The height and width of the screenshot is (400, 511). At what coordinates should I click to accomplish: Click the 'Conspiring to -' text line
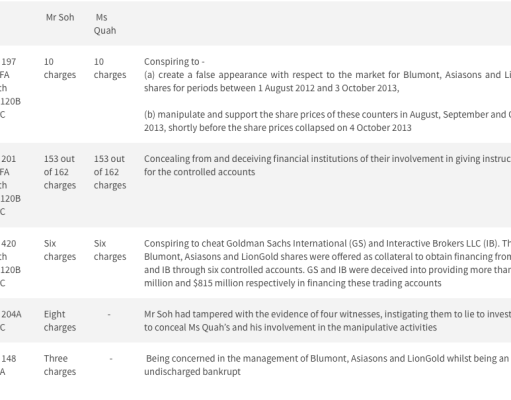click(174, 62)
